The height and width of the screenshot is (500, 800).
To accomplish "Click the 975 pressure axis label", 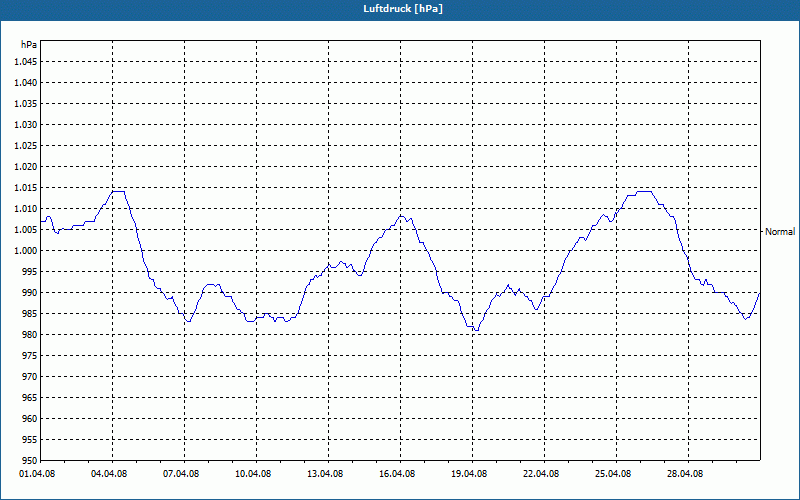I will pyautogui.click(x=30, y=356).
